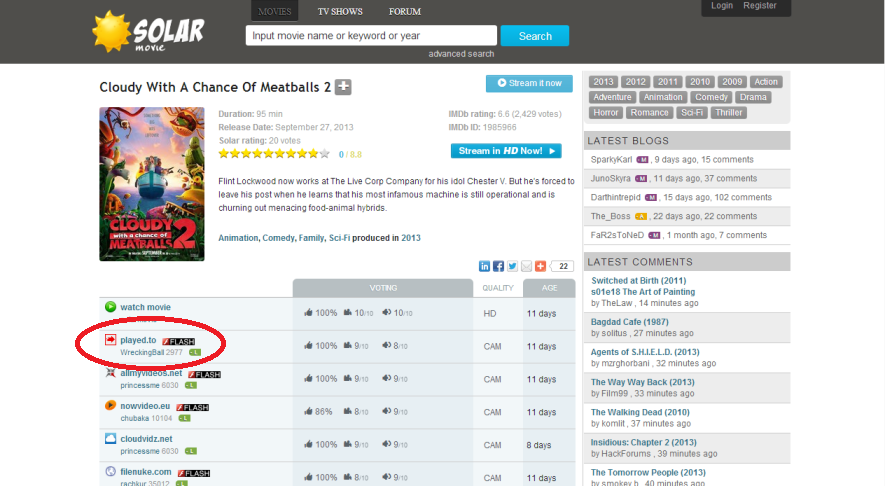Click nowvideo.eu orange play icon
This screenshot has width=885, height=486.
pos(111,405)
